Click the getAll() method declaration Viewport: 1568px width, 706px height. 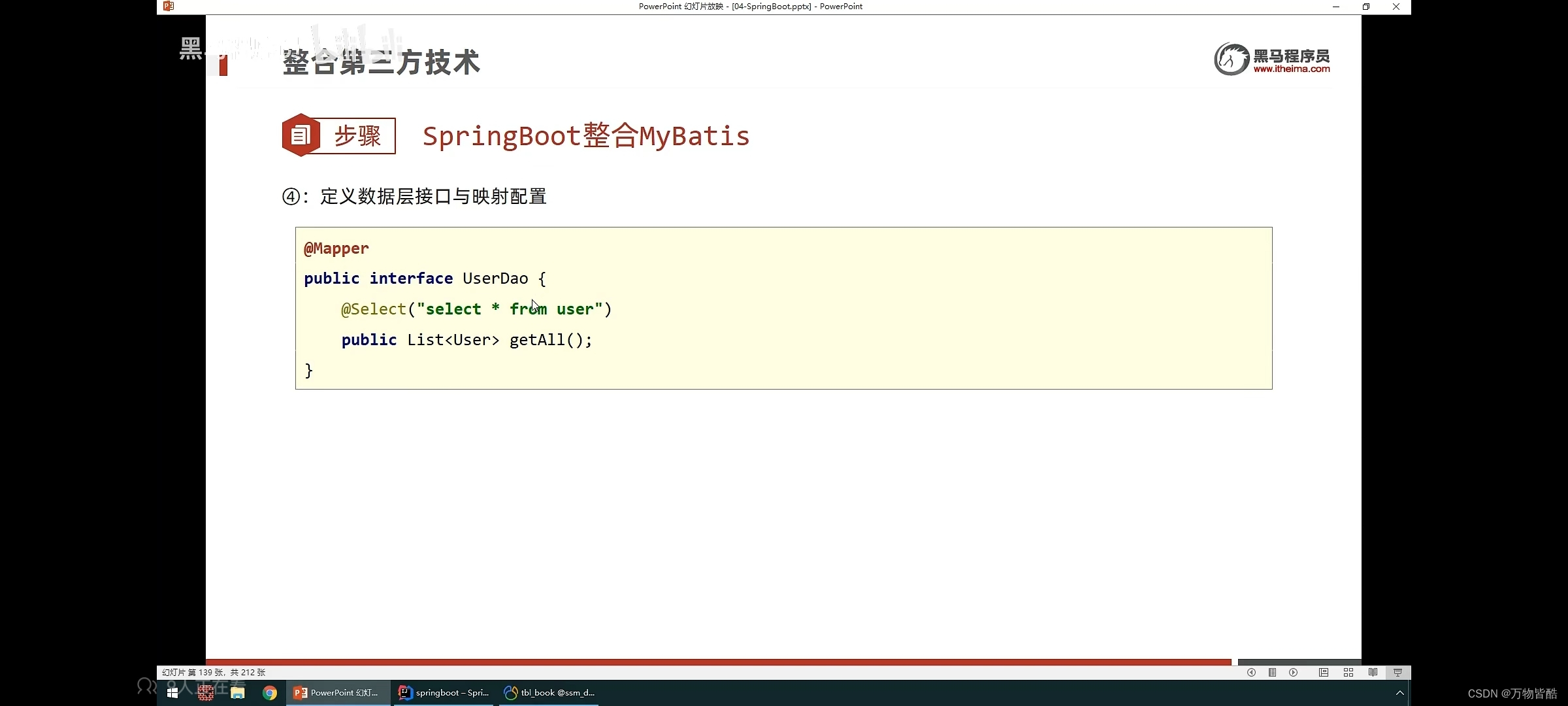pyautogui.click(x=466, y=340)
